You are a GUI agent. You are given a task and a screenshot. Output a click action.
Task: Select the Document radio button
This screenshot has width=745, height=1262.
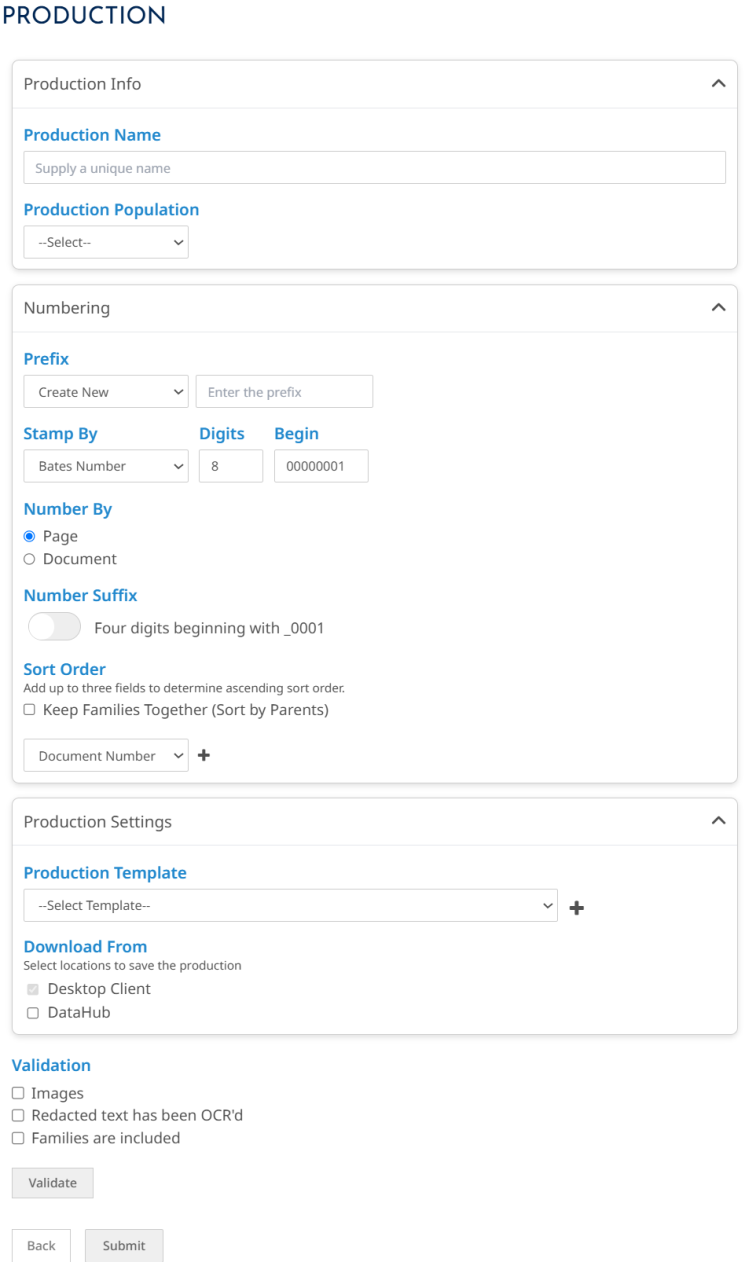pos(29,559)
